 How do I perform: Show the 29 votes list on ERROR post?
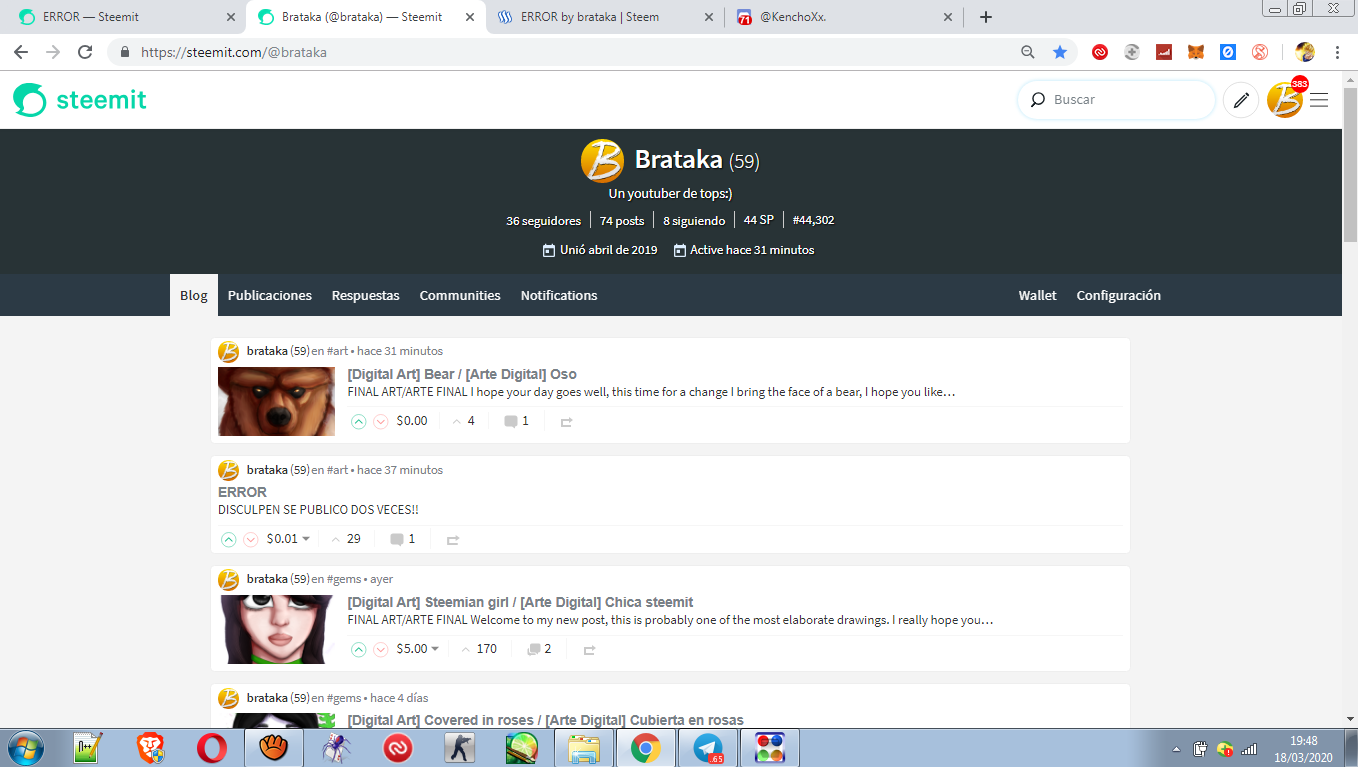[345, 539]
